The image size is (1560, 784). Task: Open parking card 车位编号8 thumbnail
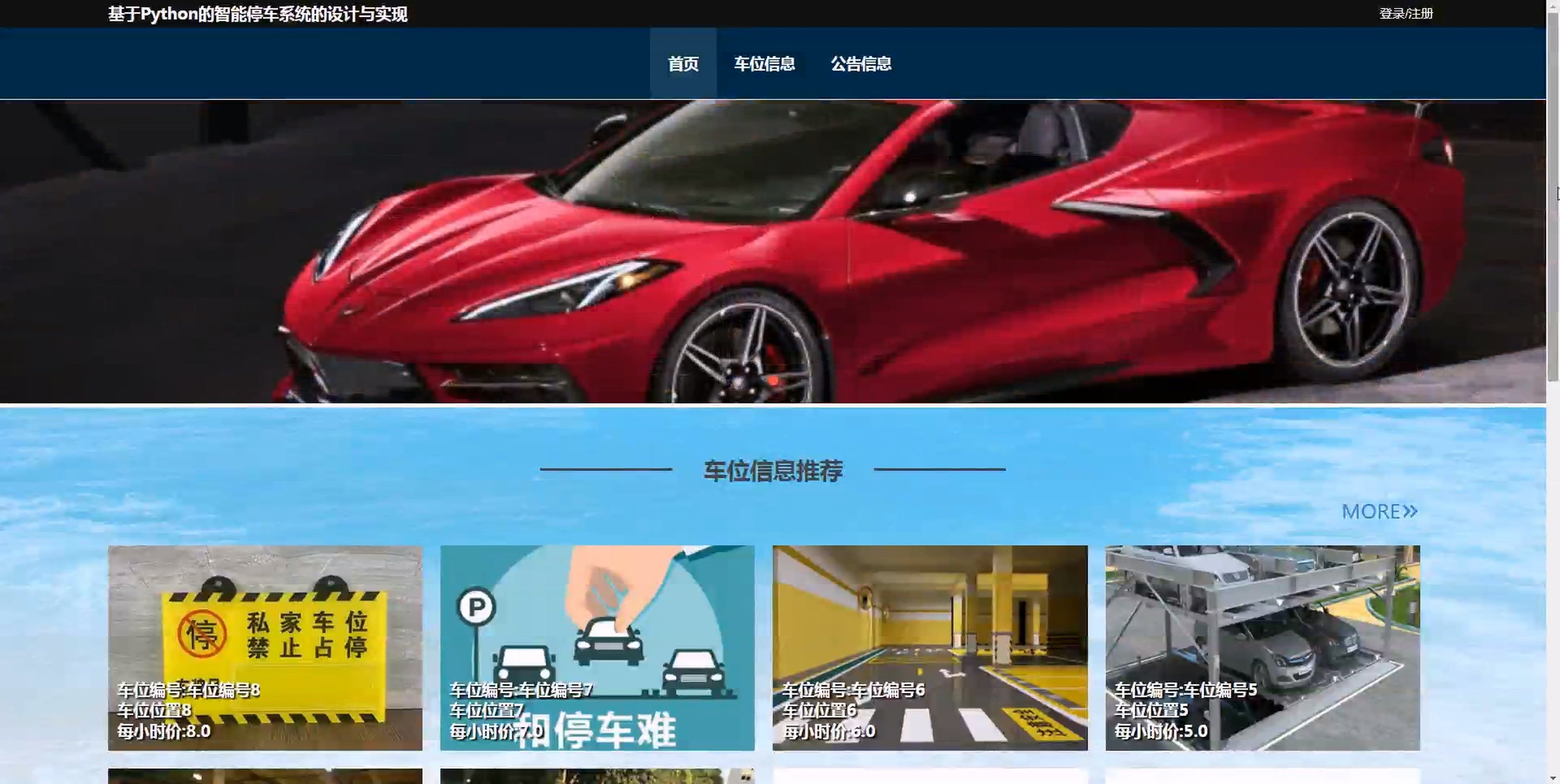pos(265,648)
